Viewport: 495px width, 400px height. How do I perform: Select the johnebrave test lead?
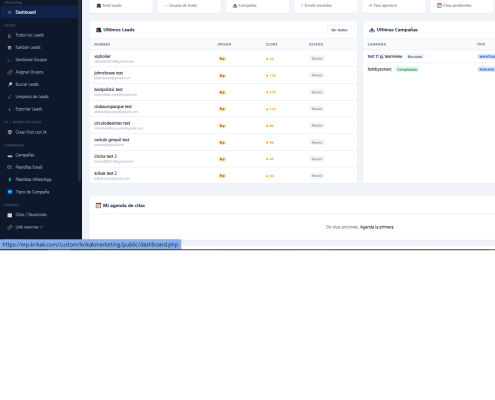pyautogui.click(x=223, y=75)
